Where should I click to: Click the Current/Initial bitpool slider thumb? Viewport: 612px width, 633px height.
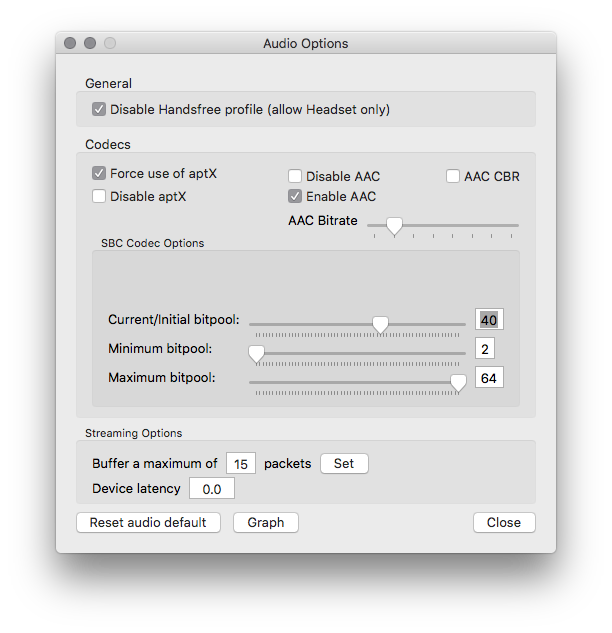[x=380, y=325]
